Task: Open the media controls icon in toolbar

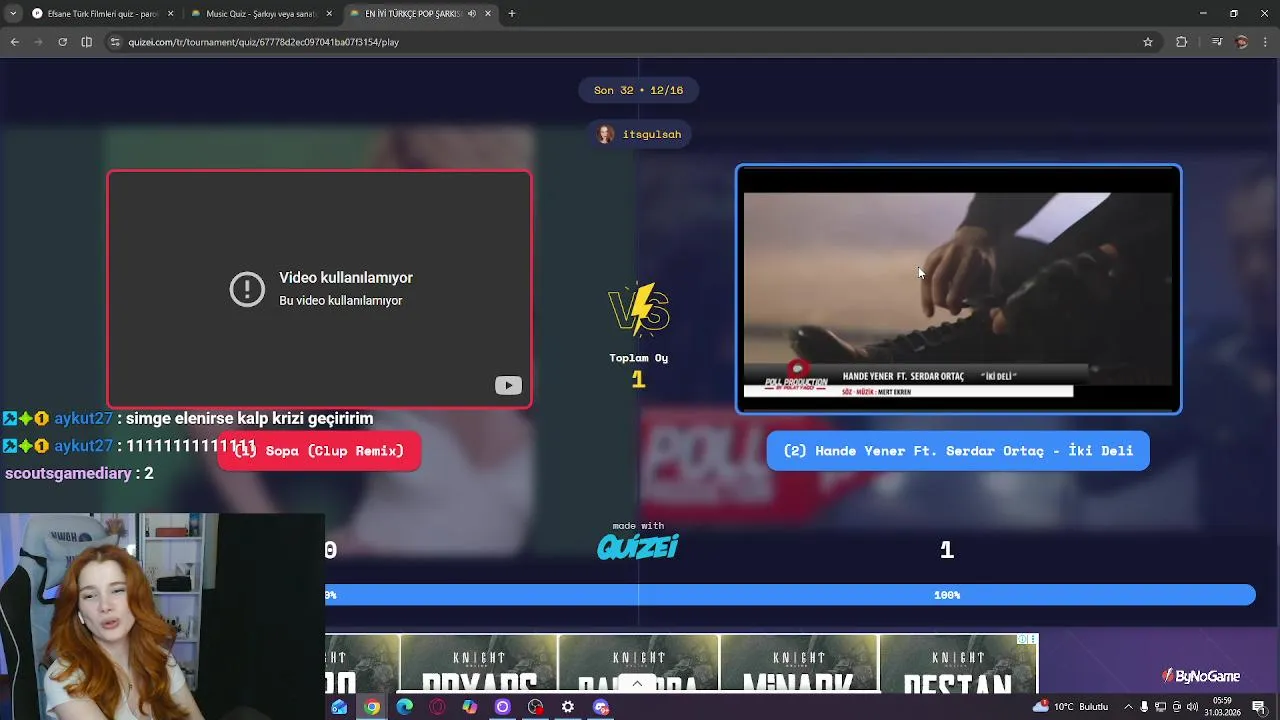Action: pyautogui.click(x=1217, y=42)
